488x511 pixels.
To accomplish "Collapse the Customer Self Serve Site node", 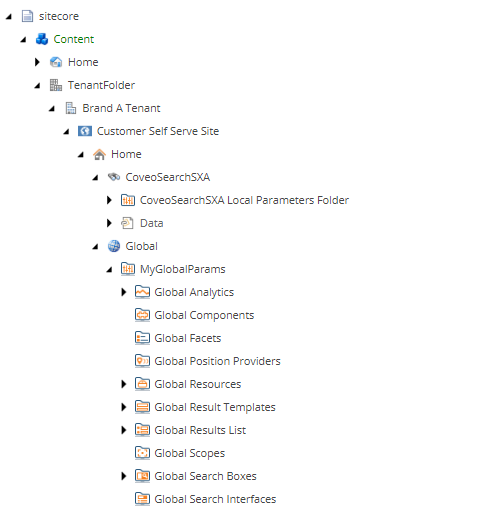I will tap(66, 132).
